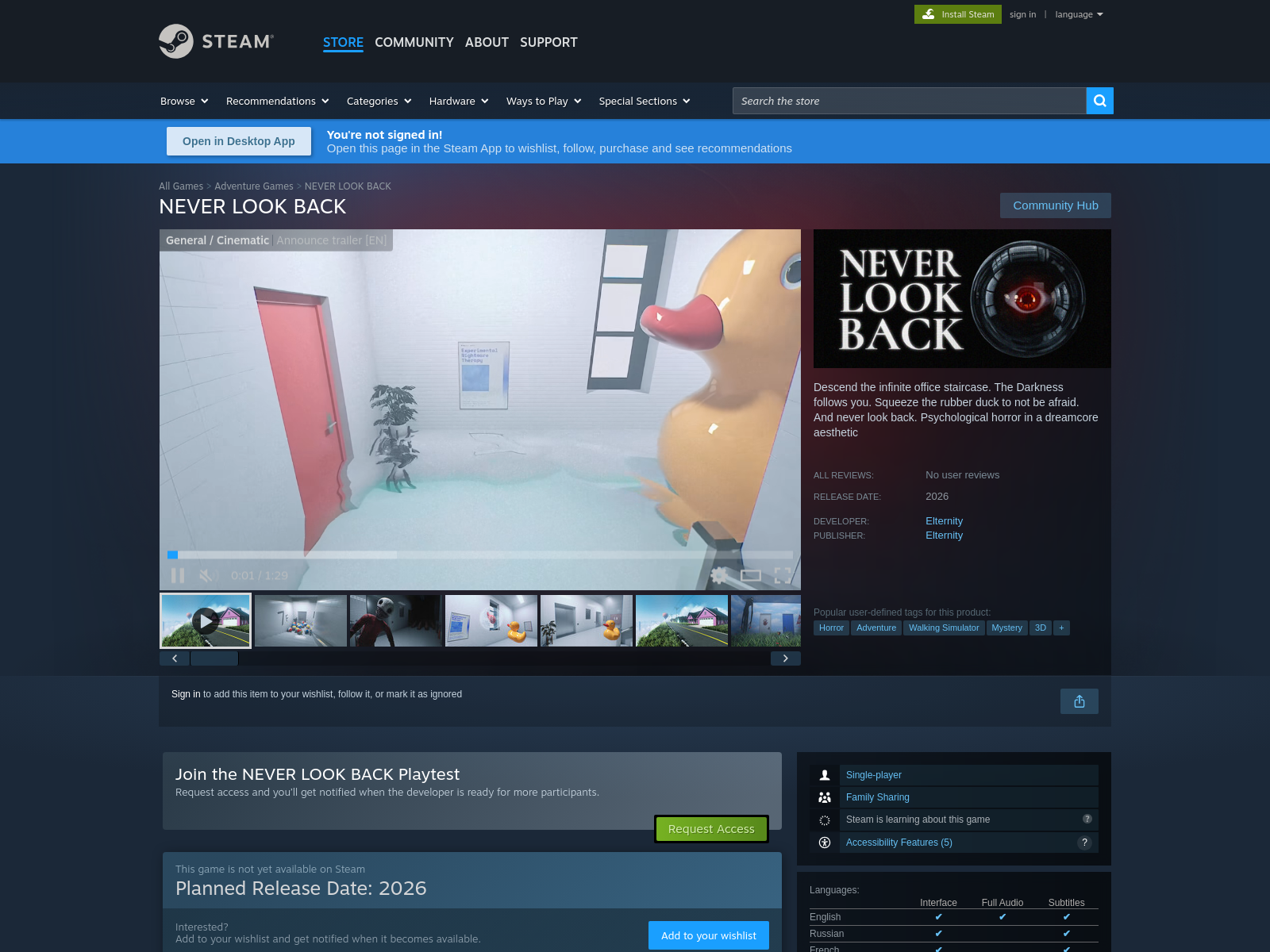Select the sixth thumbnail showing road and house
Viewport: 1270px width, 952px height.
click(682, 620)
